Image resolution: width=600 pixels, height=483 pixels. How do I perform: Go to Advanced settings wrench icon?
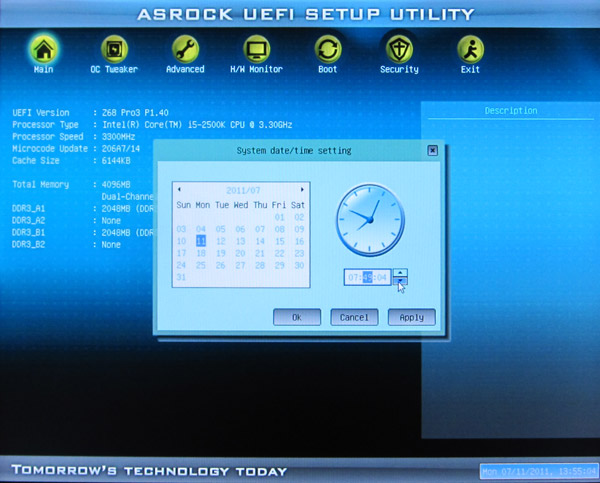pos(185,50)
